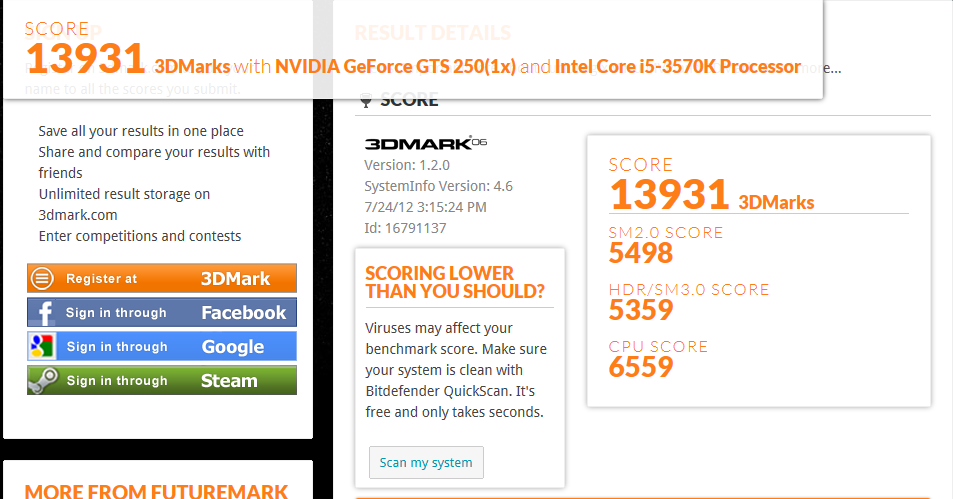Click the Version: 1.2.0 text

coord(407,165)
